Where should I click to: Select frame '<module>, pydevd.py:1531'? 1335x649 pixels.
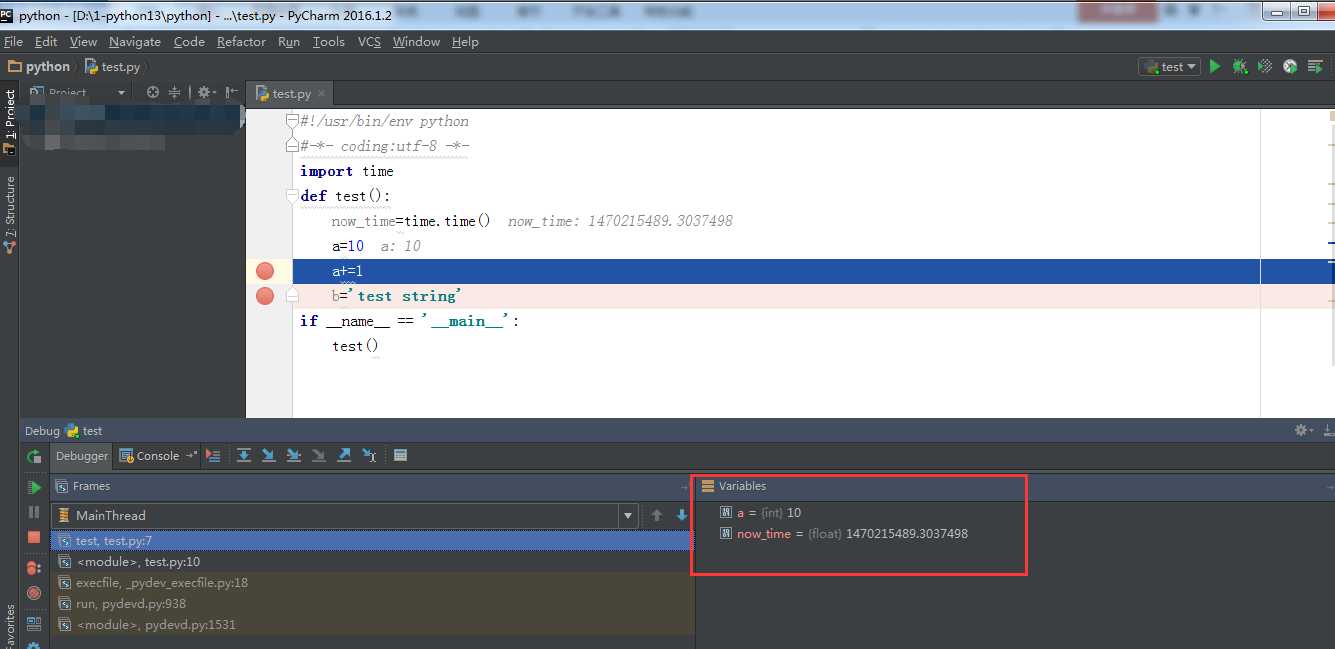pos(371,625)
